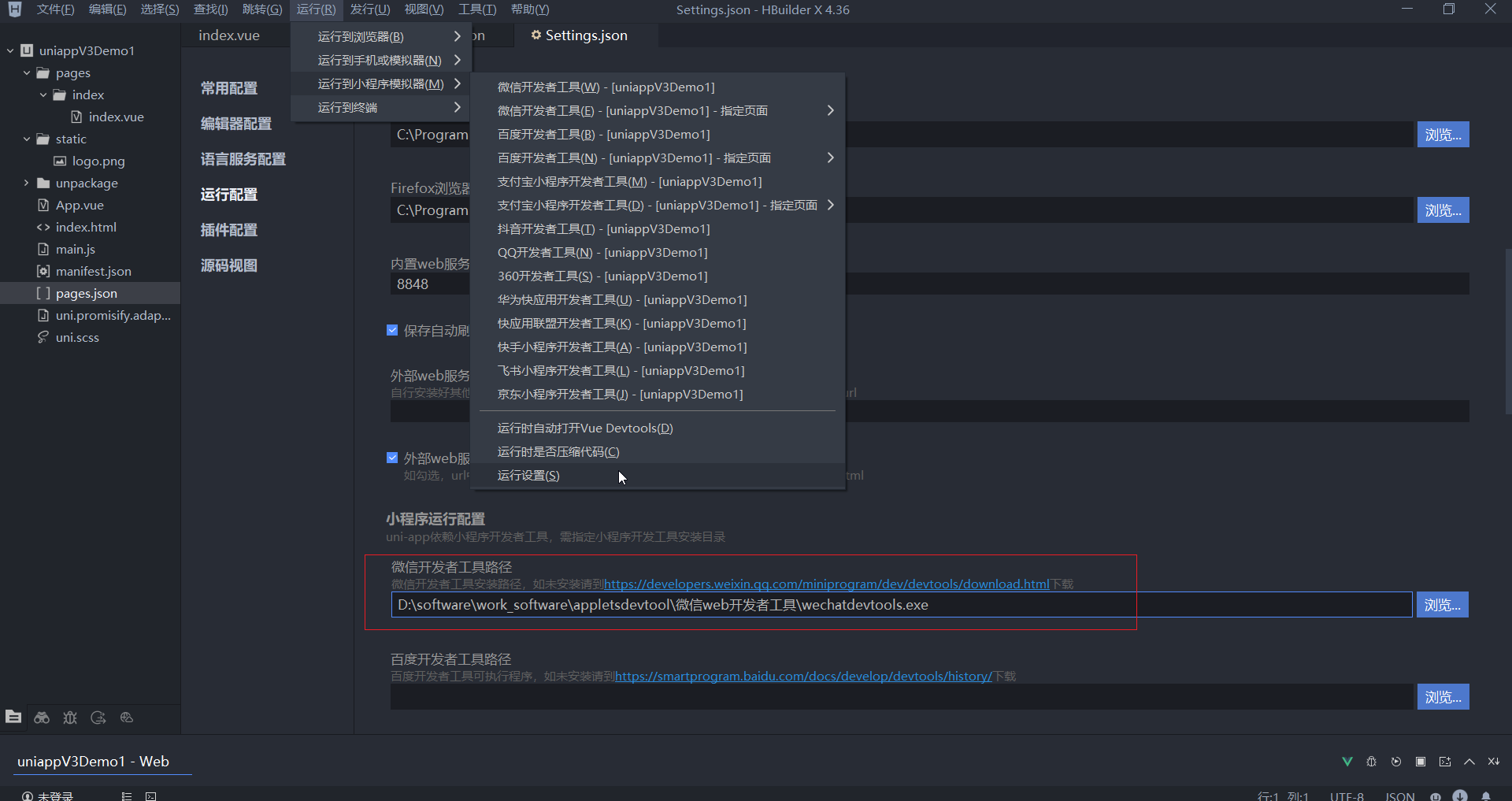Open a new terminal with console-plus icon
Viewport: 1512px width, 801px height.
(x=1445, y=762)
